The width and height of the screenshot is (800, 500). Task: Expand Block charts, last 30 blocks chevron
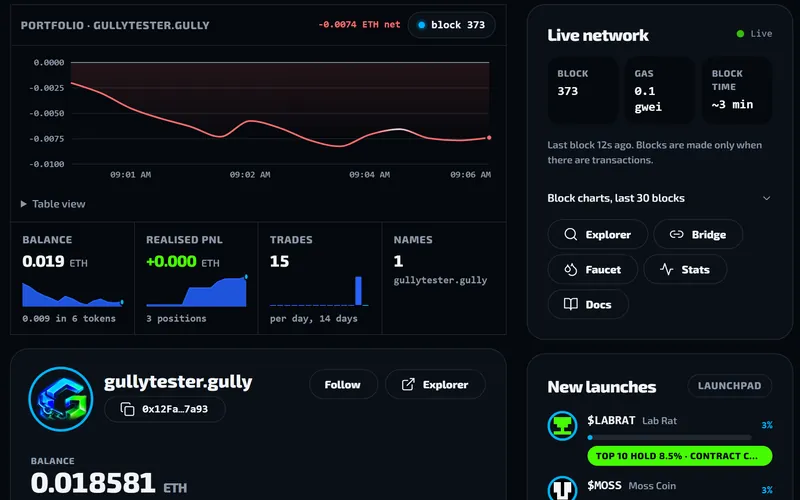pos(766,198)
